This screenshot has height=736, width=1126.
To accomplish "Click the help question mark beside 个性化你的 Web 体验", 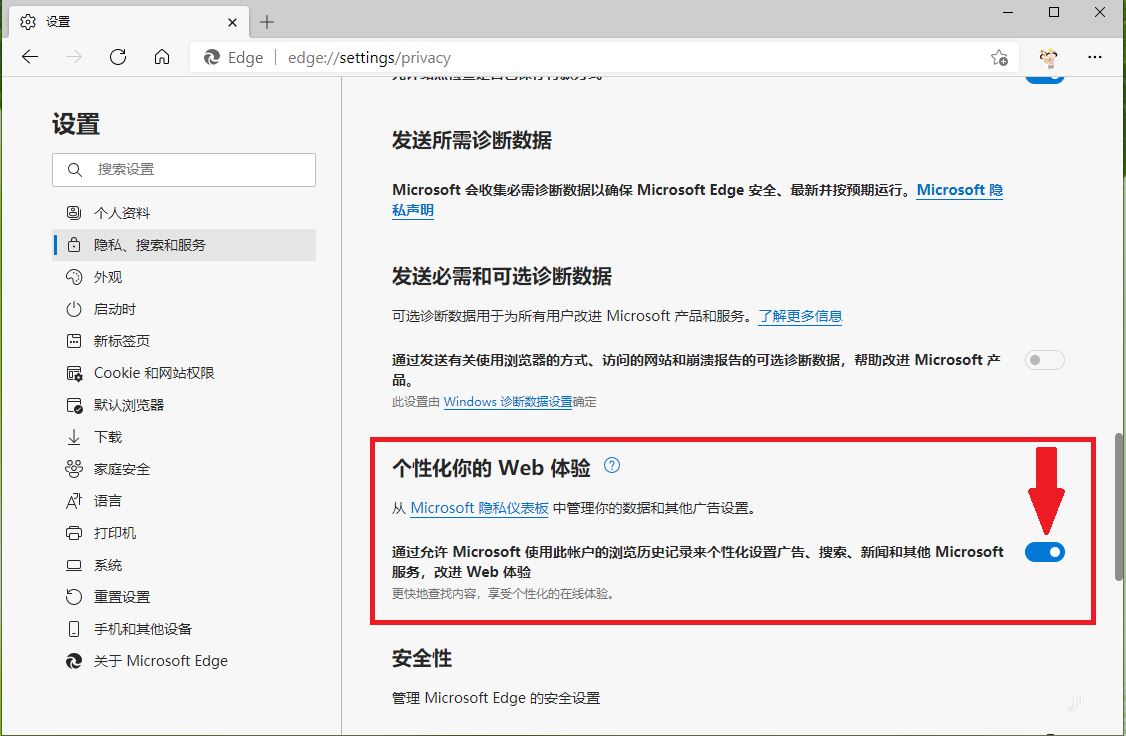I will click(x=613, y=465).
